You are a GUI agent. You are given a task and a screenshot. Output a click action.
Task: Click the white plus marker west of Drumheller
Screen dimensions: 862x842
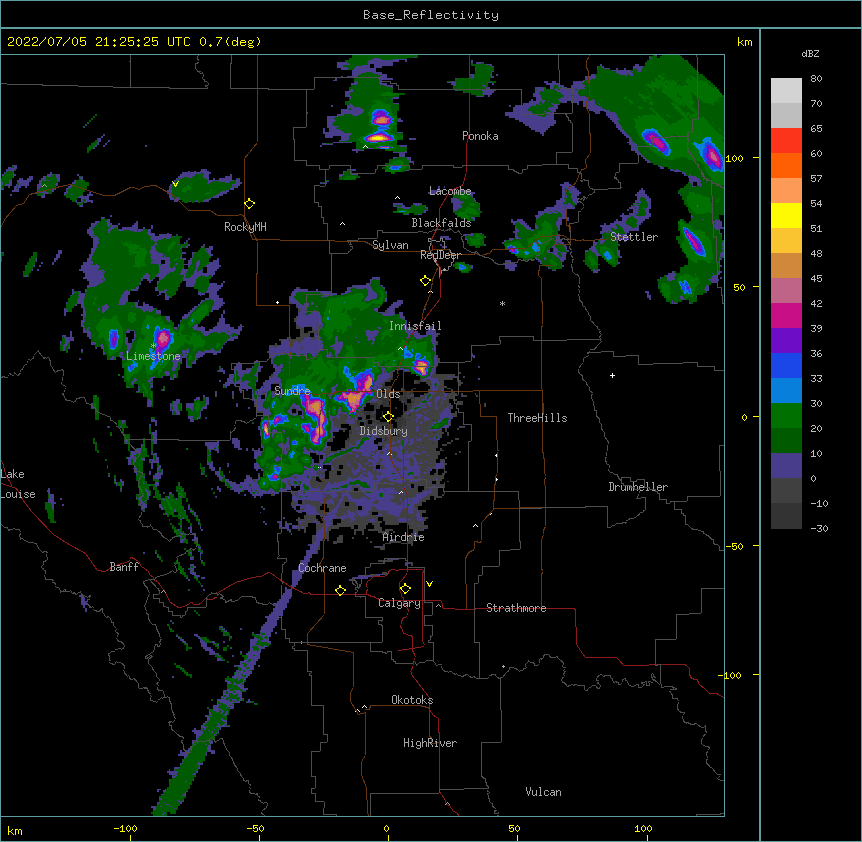tap(612, 375)
